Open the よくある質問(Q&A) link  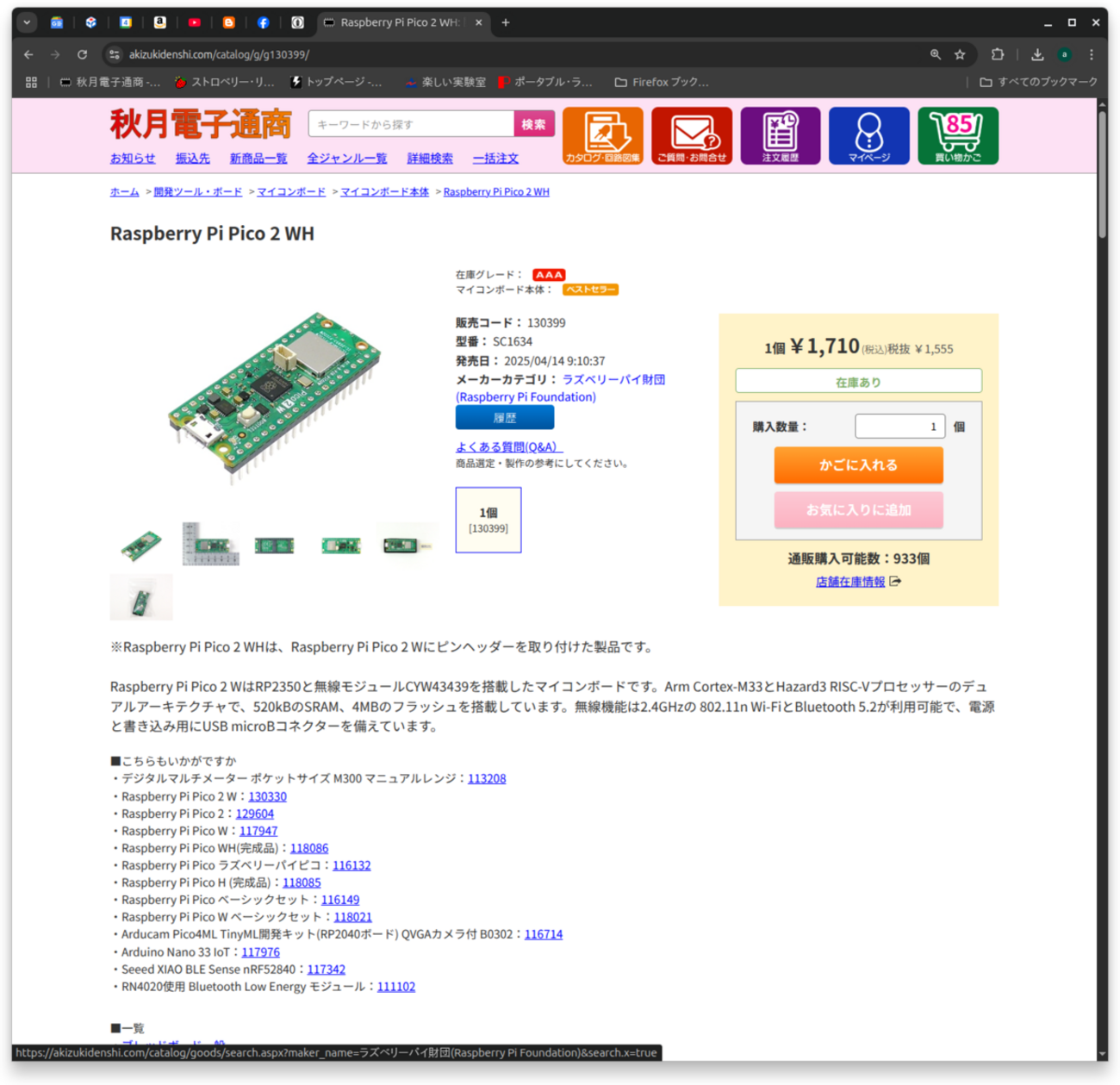[508, 446]
